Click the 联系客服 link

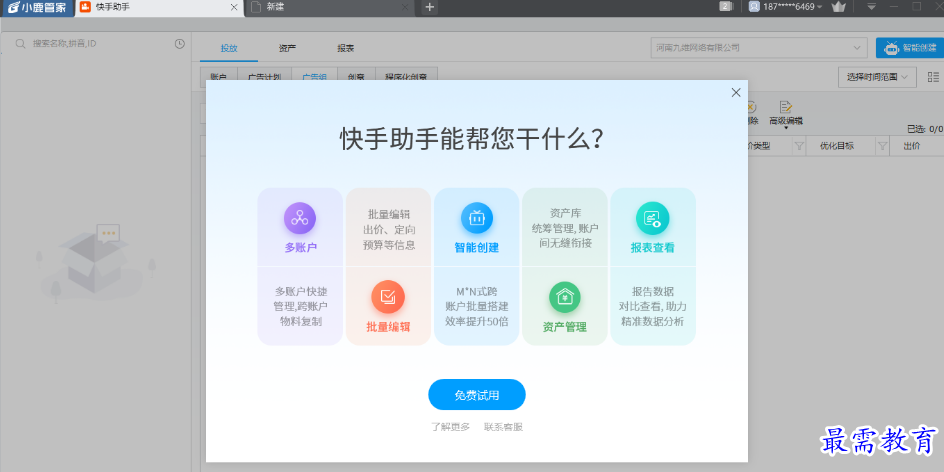pos(503,427)
